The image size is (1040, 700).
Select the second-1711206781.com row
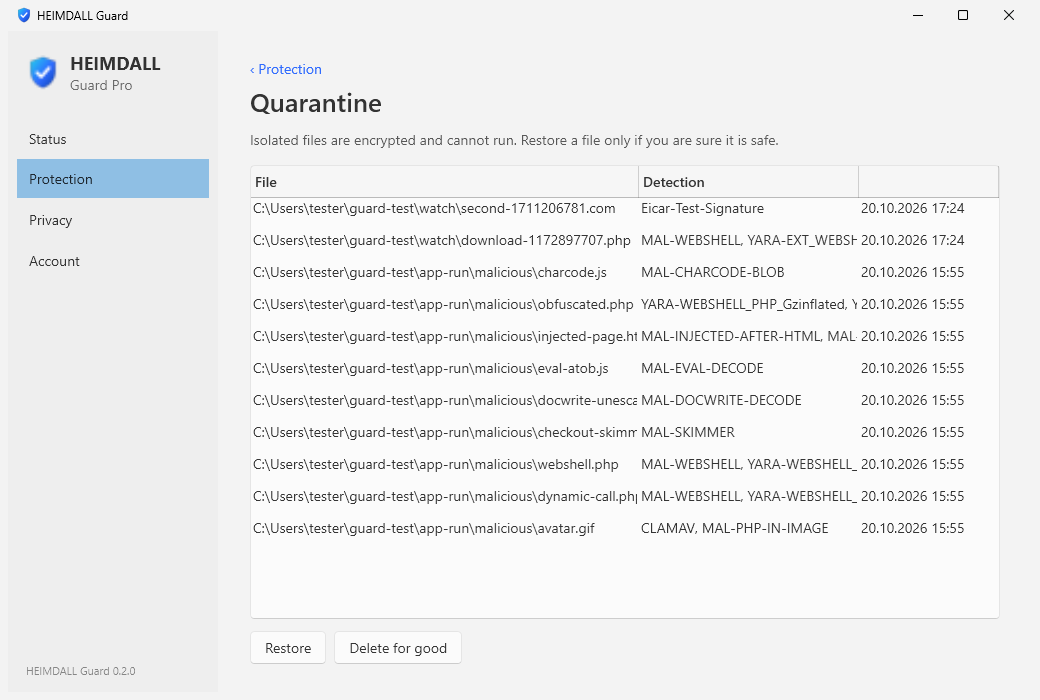click(625, 208)
